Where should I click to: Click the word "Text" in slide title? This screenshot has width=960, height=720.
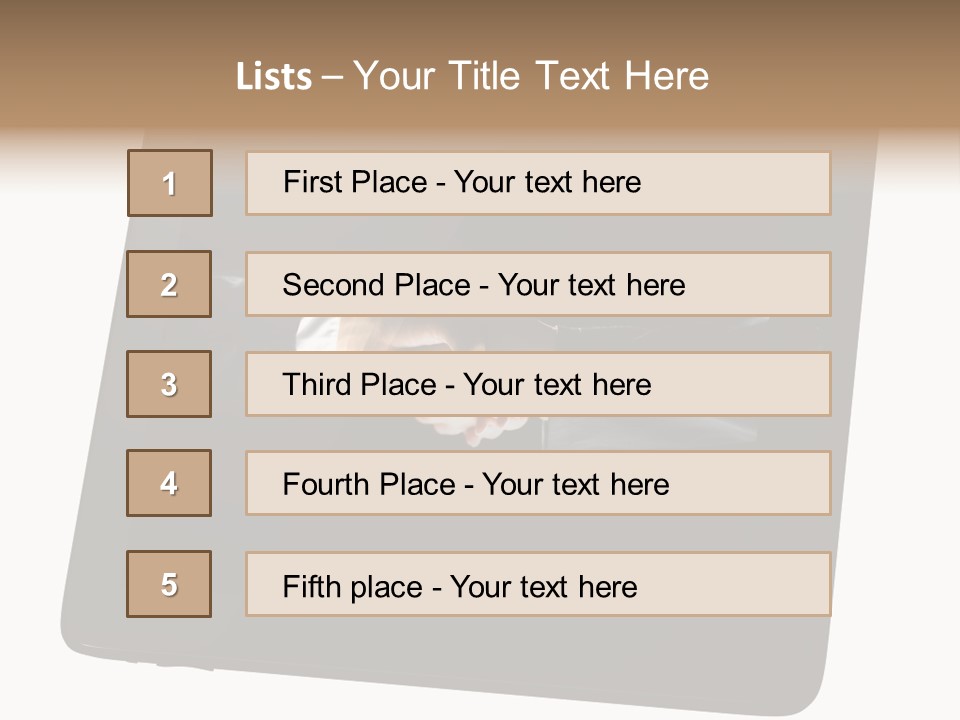(x=574, y=76)
